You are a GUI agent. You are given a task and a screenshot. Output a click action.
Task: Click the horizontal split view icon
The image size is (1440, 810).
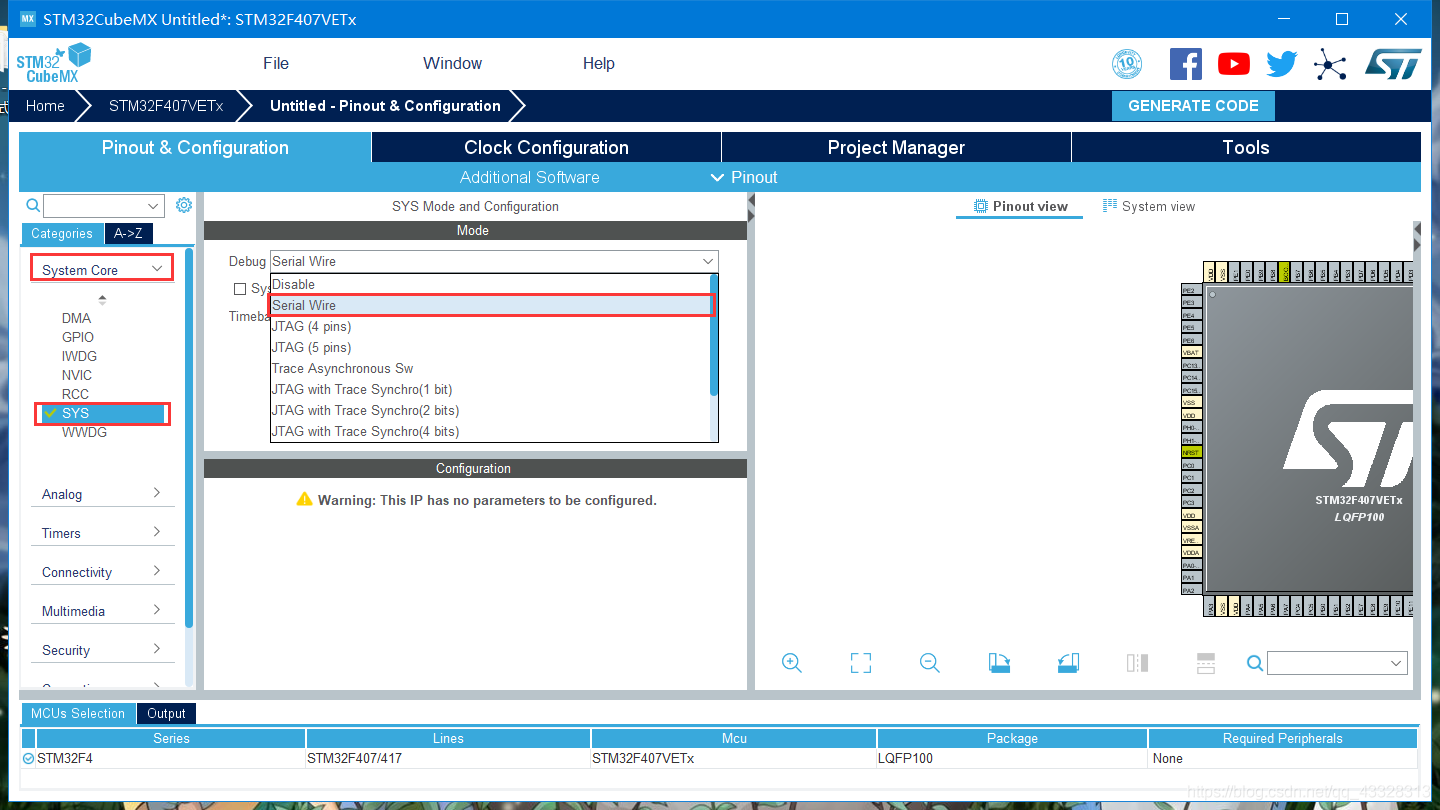pyautogui.click(x=1206, y=663)
